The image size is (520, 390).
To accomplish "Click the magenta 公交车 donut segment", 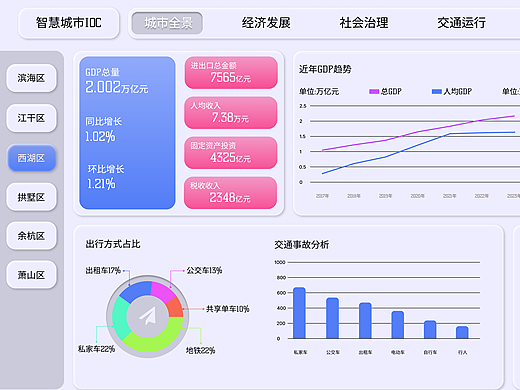I will click(x=162, y=292).
